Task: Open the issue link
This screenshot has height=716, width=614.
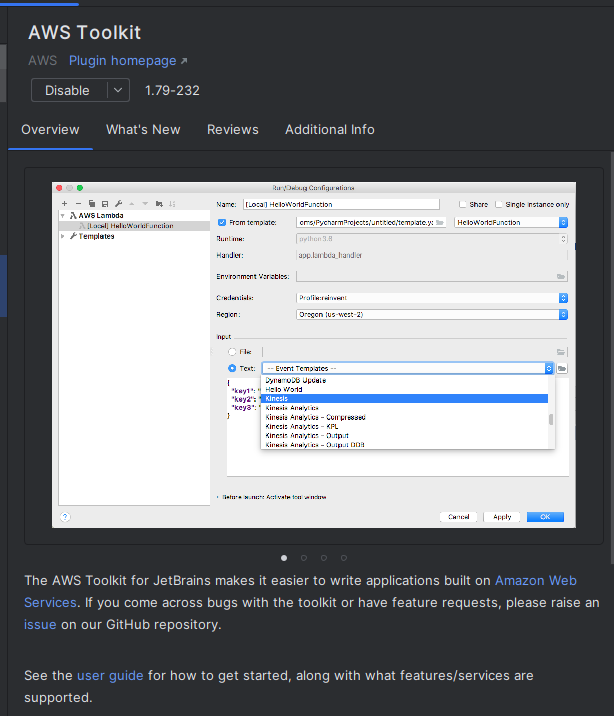Action: pyautogui.click(x=40, y=625)
